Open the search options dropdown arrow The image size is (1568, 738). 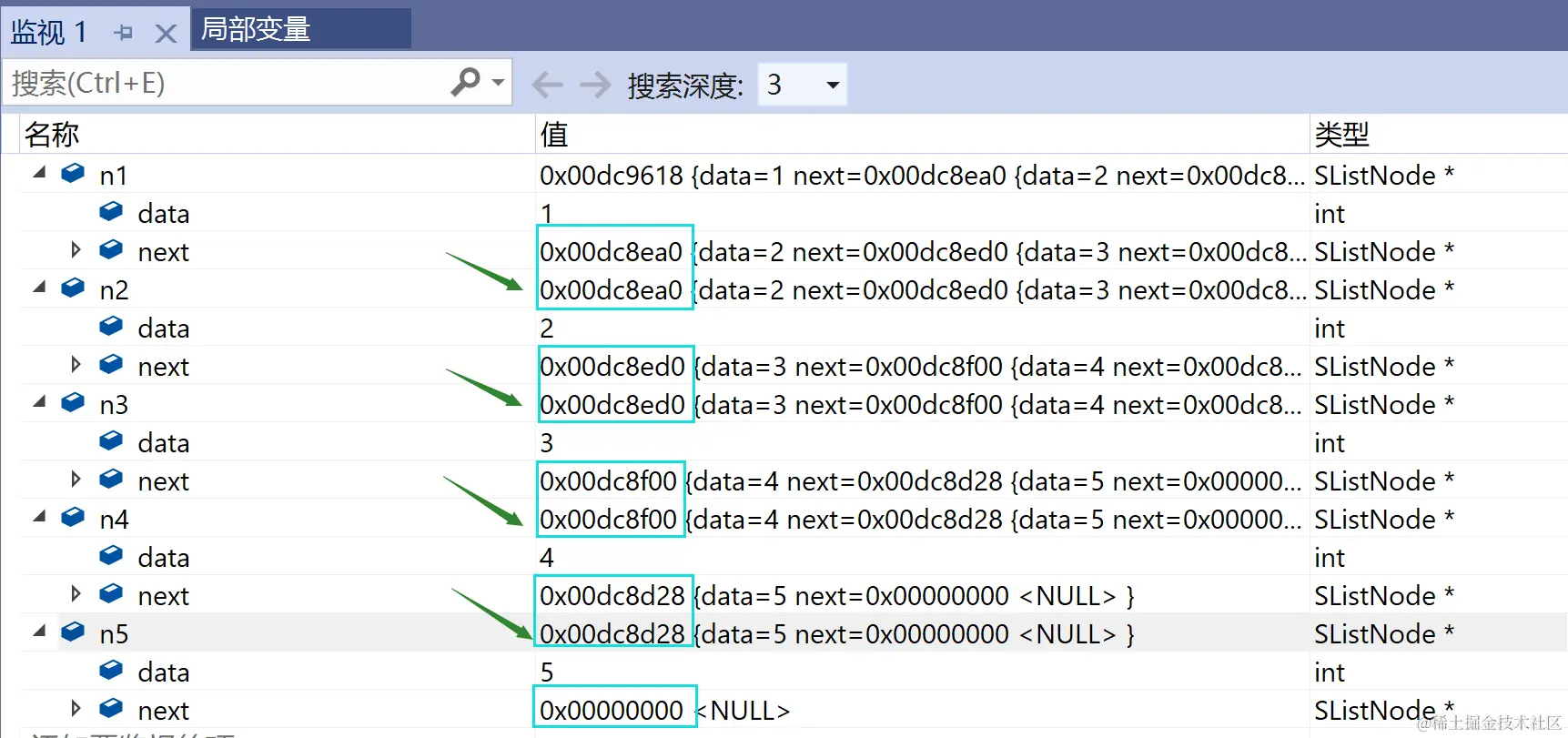(x=498, y=82)
